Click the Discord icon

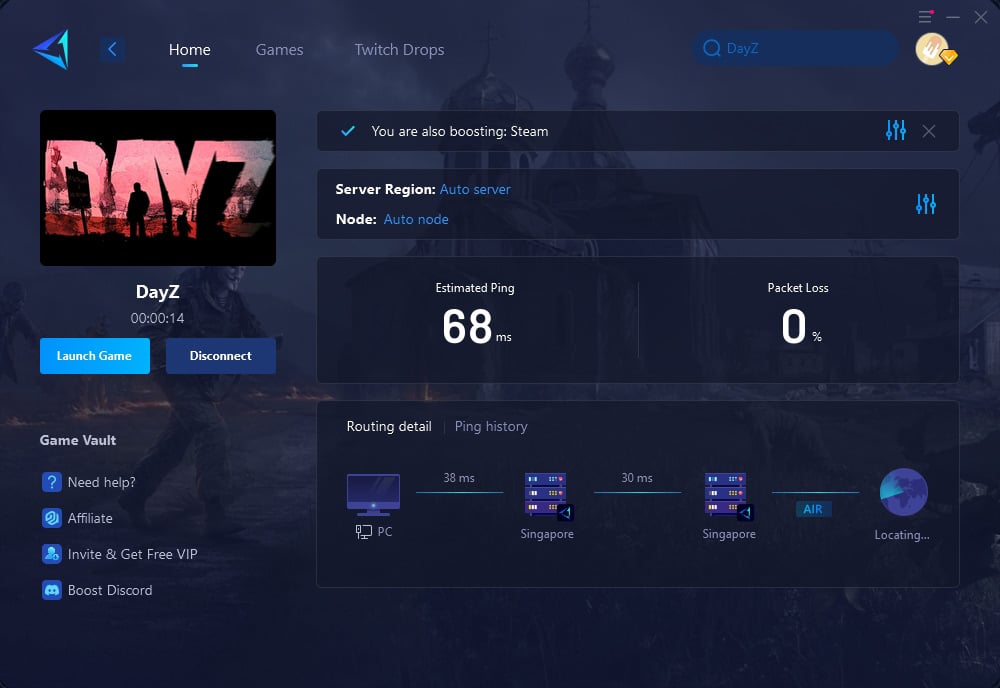(x=52, y=590)
